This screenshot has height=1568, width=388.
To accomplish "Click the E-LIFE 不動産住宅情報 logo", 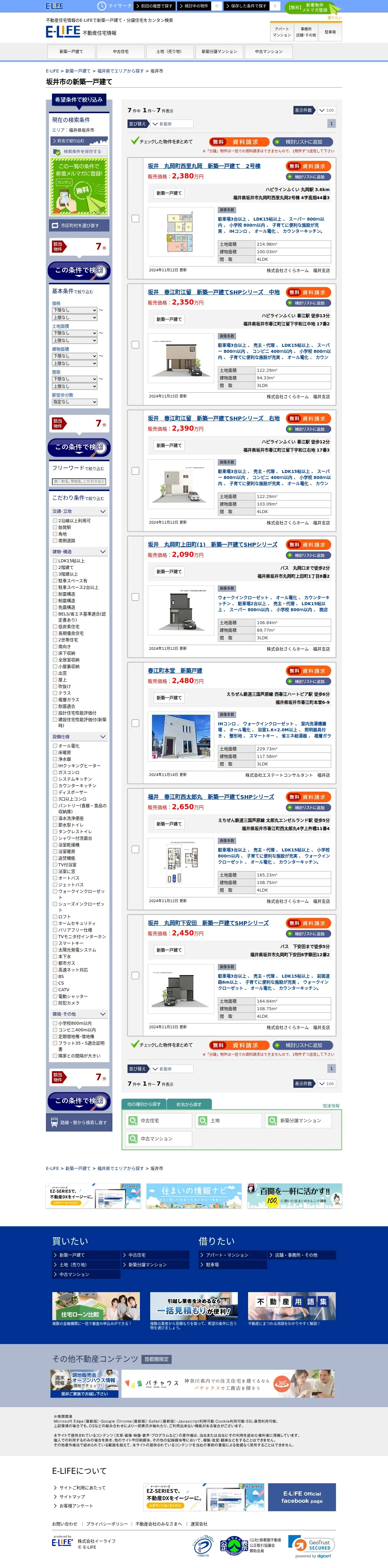I will pyautogui.click(x=81, y=31).
